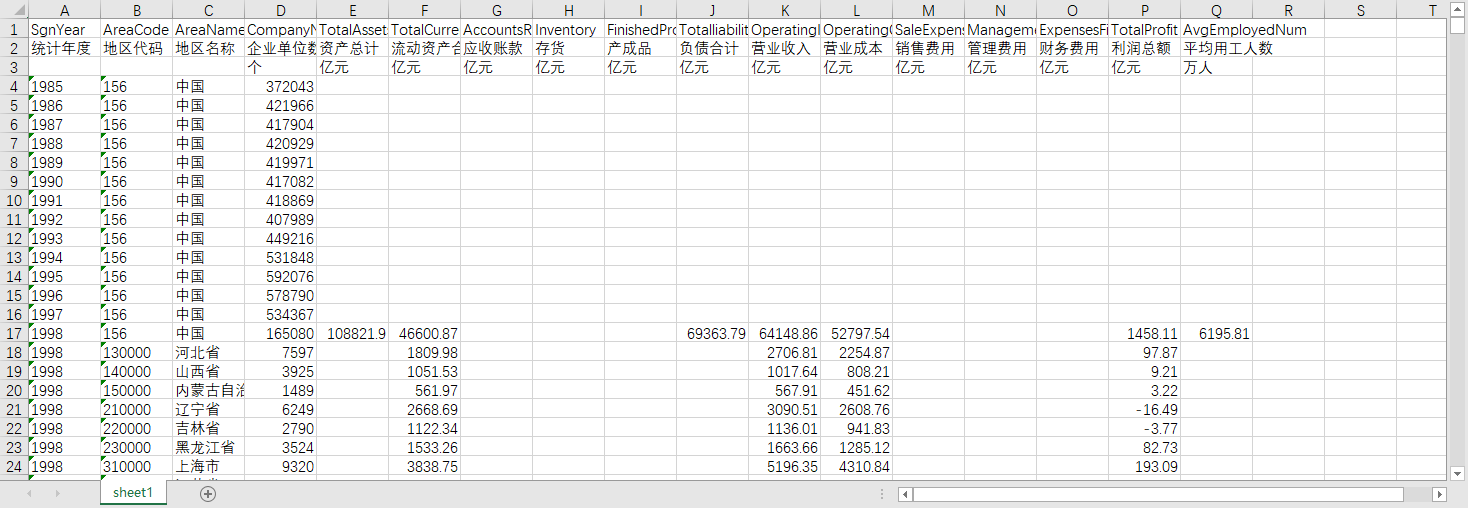1468x508 pixels.
Task: Select column P header
Action: [x=1145, y=10]
